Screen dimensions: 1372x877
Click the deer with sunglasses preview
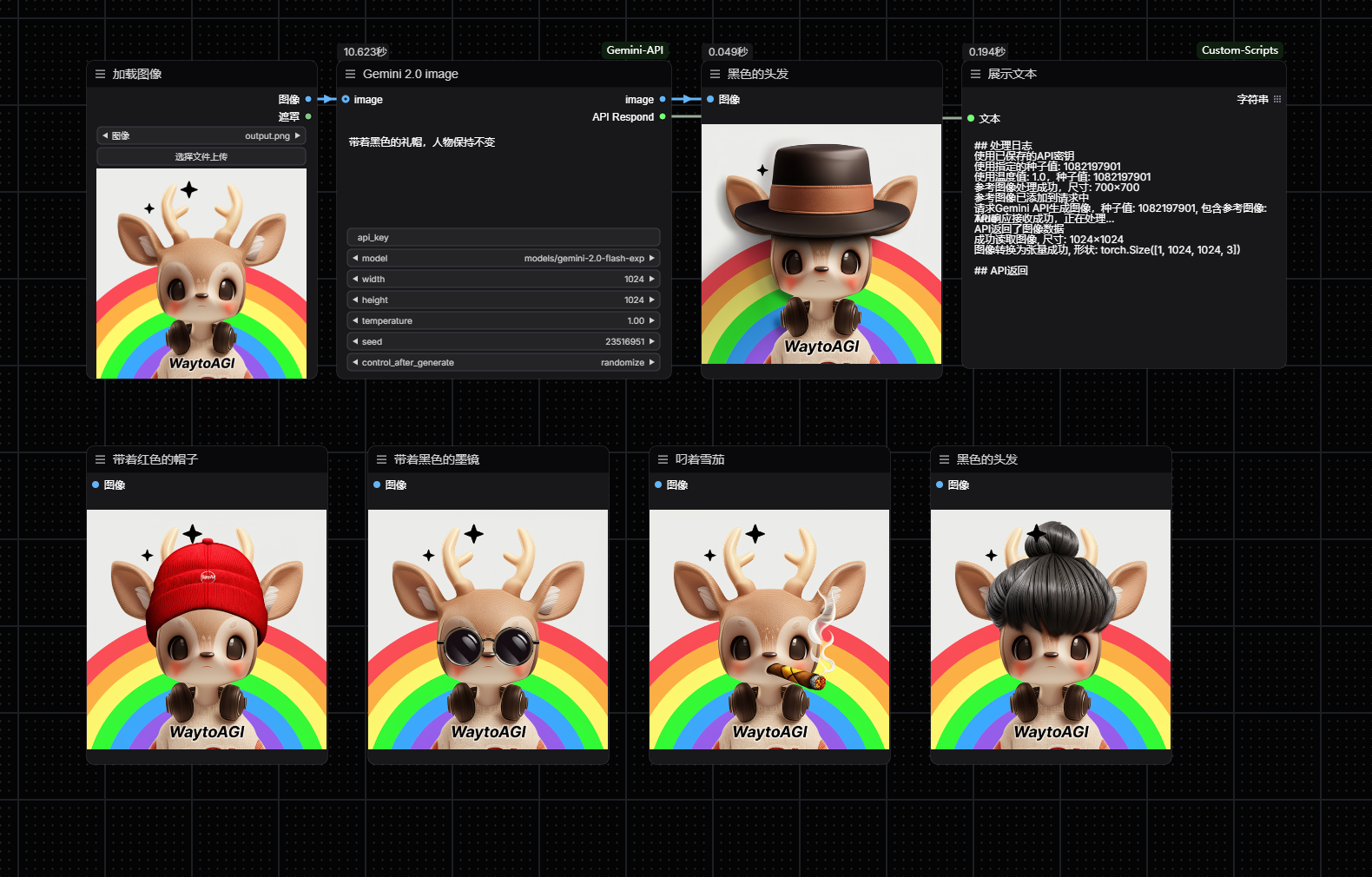[x=488, y=630]
